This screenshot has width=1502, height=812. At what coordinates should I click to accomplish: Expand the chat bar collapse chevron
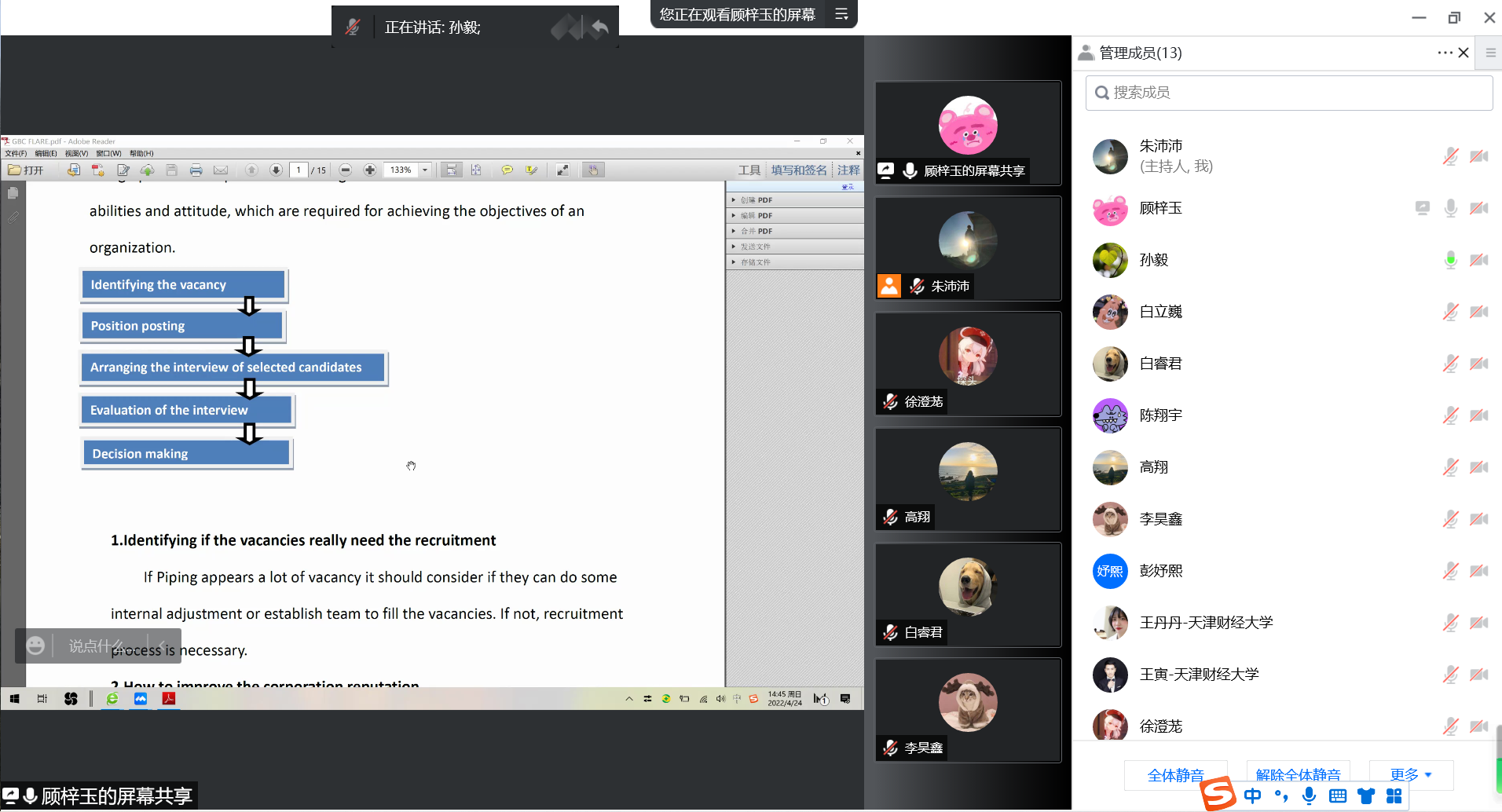point(163,646)
